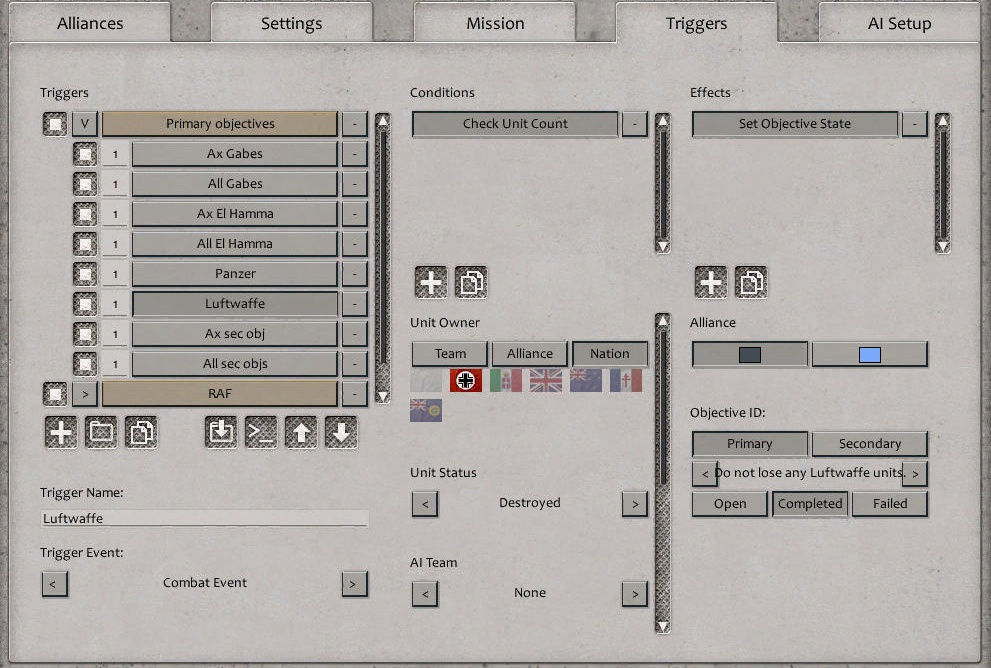Screen dimensions: 991x668
Task: Toggle checkbox for All Gabes trigger
Action: (85, 184)
